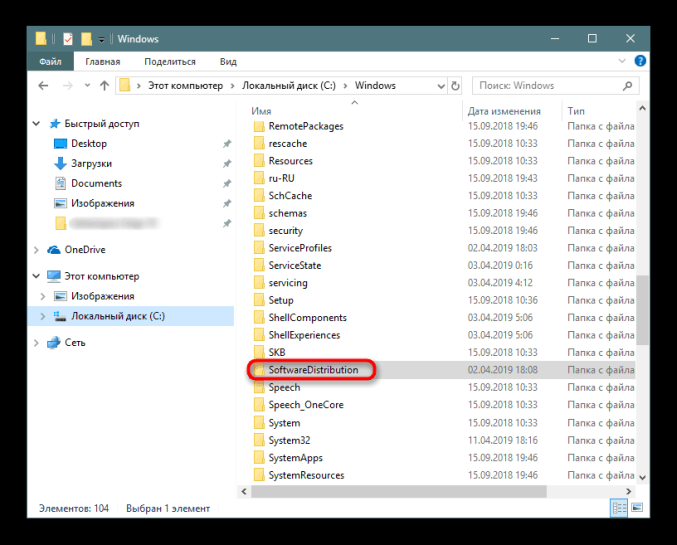
Task: Select the SystemResources folder
Action: pyautogui.click(x=306, y=475)
